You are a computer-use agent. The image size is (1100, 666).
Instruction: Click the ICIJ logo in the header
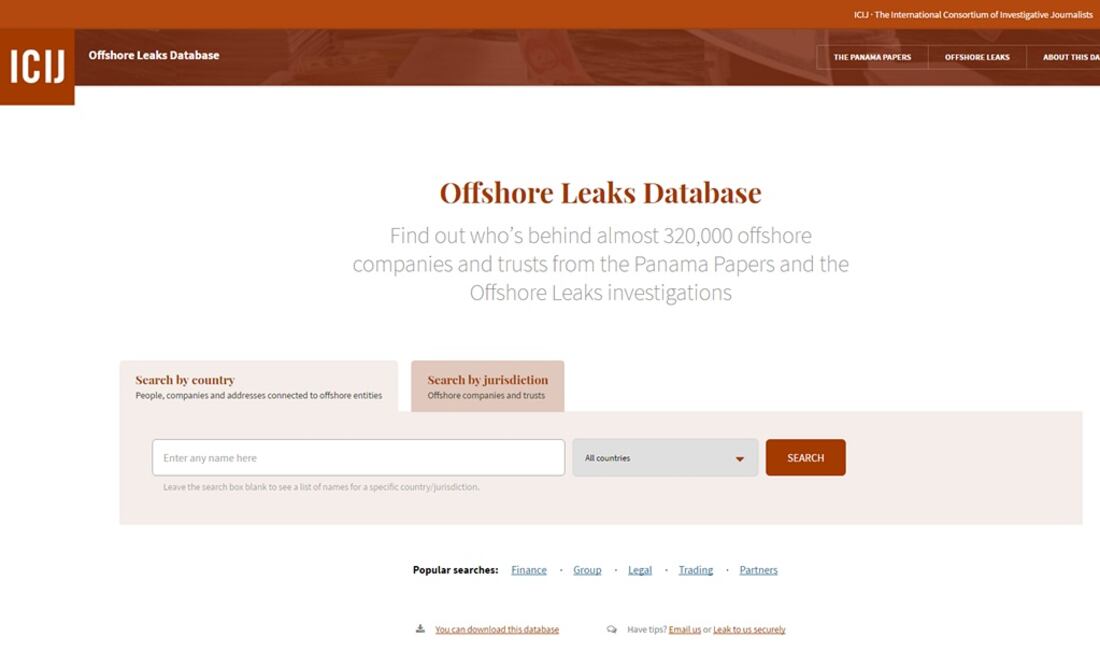click(x=37, y=67)
